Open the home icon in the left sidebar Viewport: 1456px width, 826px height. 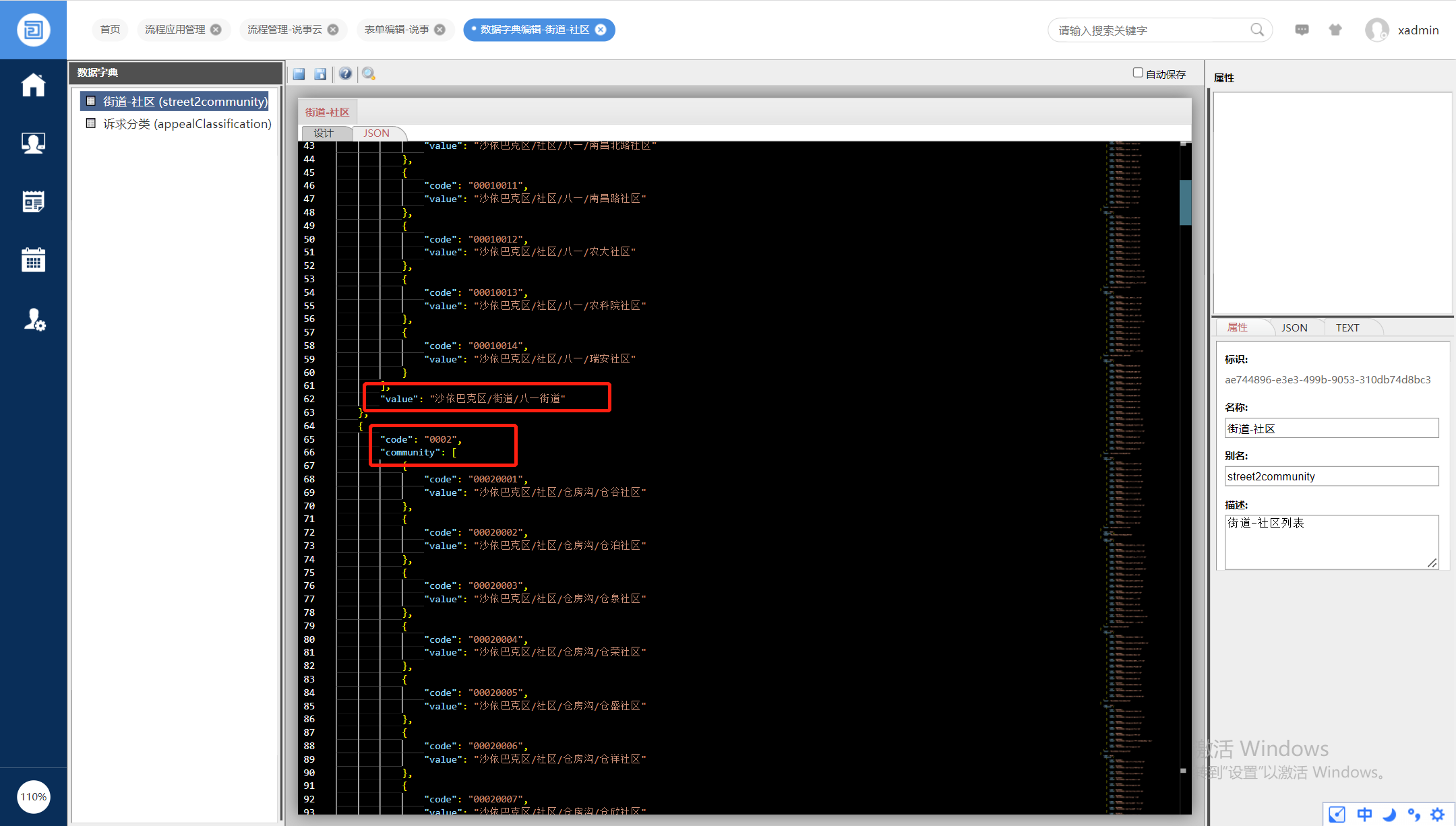click(x=33, y=86)
